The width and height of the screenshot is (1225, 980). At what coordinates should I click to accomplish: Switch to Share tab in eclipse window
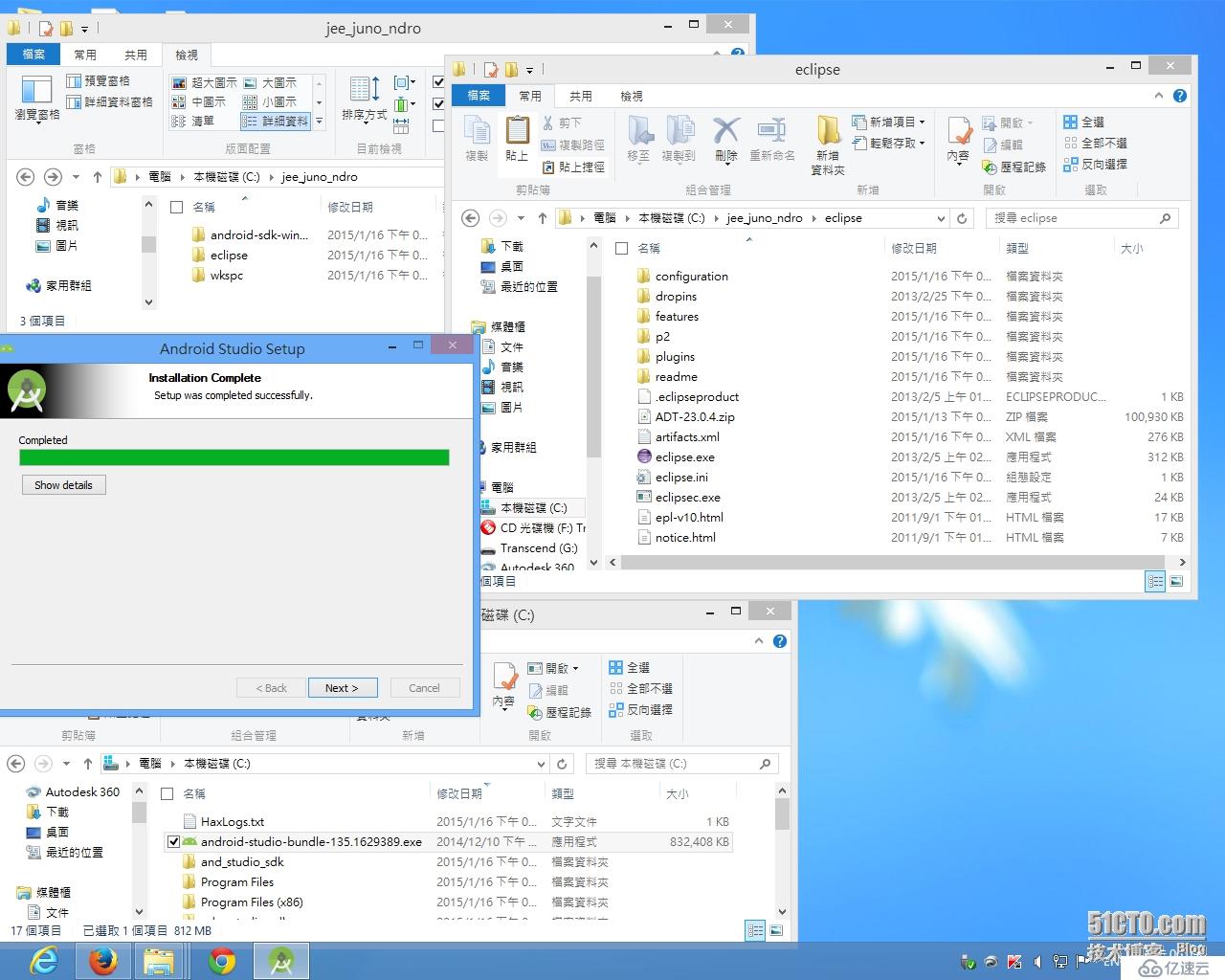pos(580,96)
